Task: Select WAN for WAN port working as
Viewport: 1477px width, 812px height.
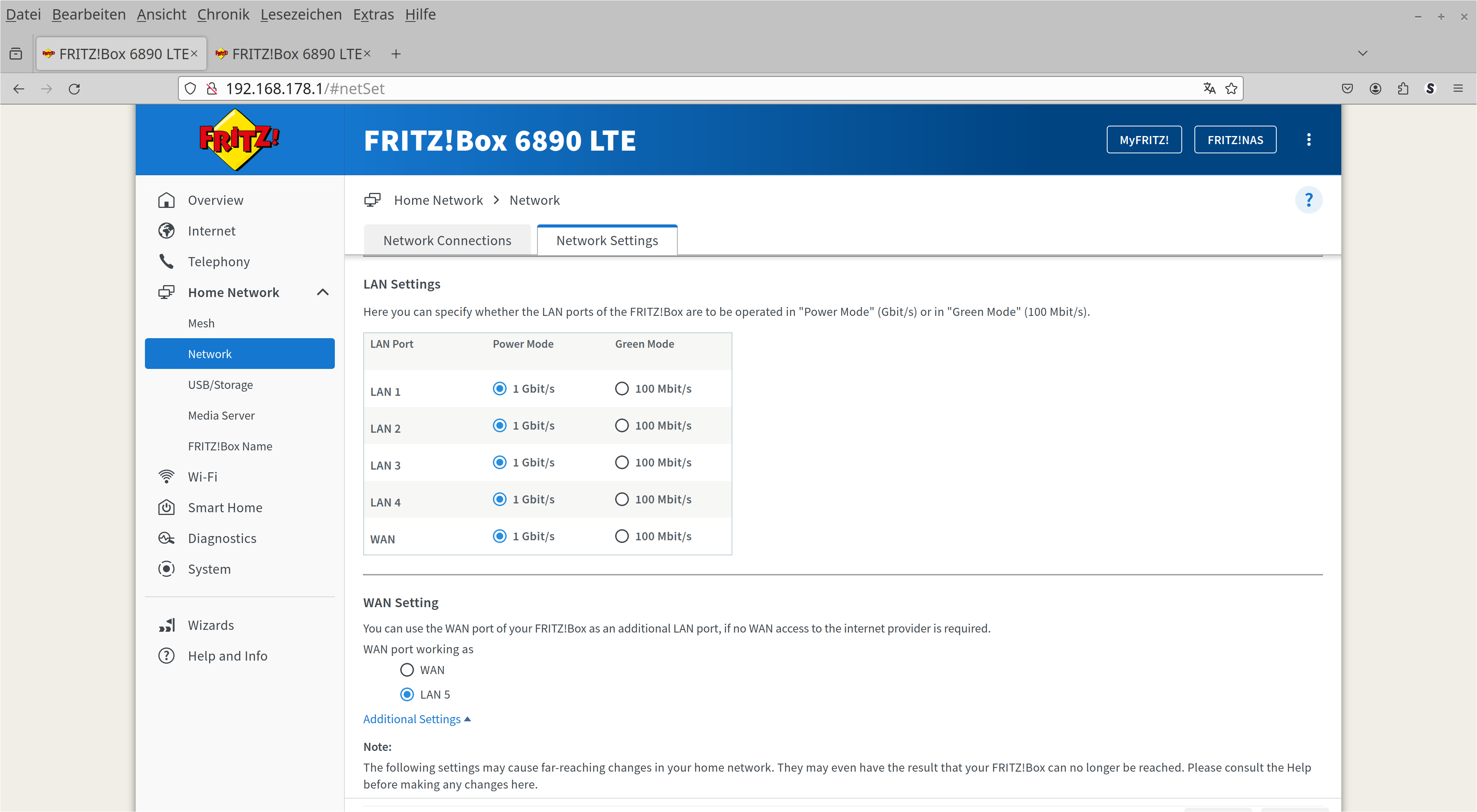Action: pyautogui.click(x=406, y=670)
